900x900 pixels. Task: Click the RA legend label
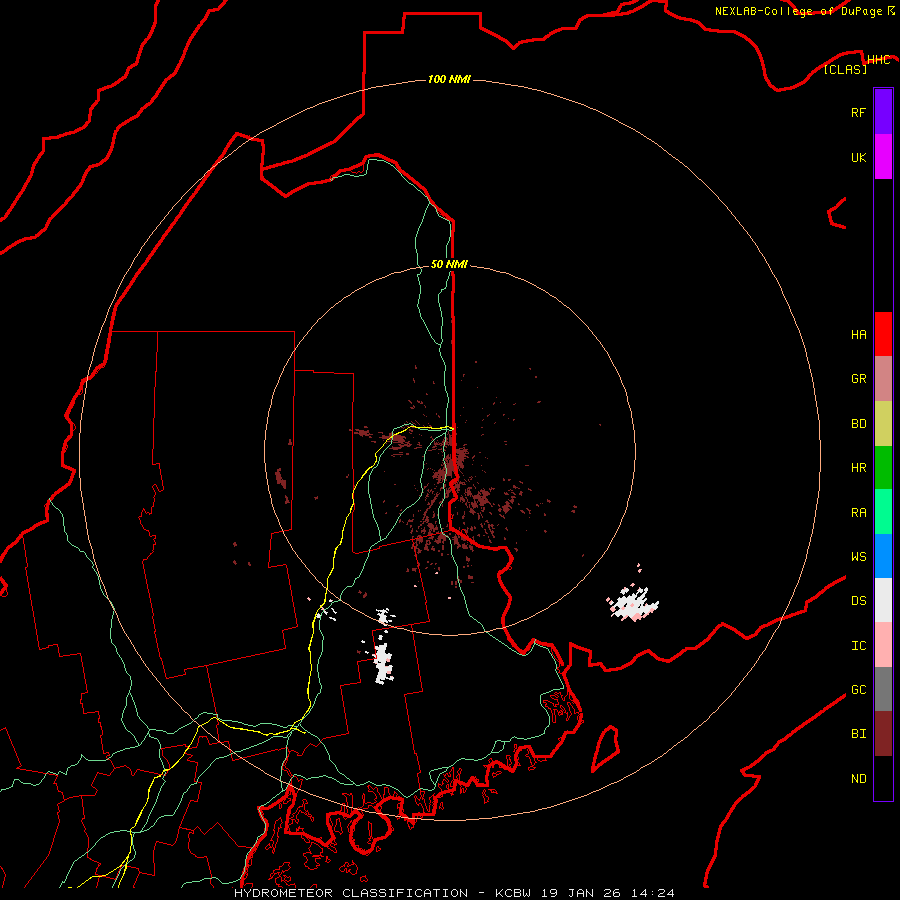pyautogui.click(x=858, y=512)
